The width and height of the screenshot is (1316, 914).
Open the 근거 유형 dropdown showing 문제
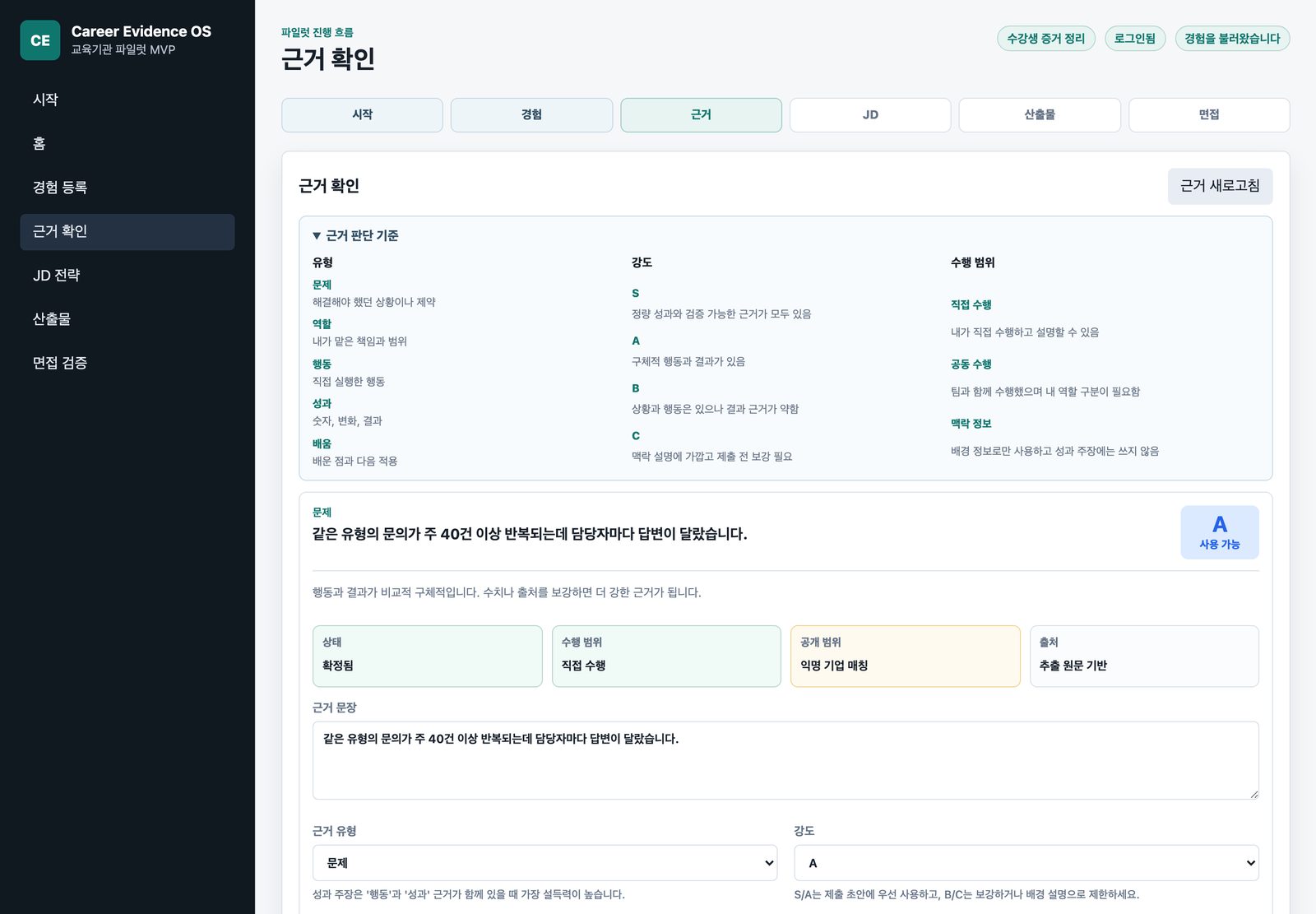click(x=544, y=863)
